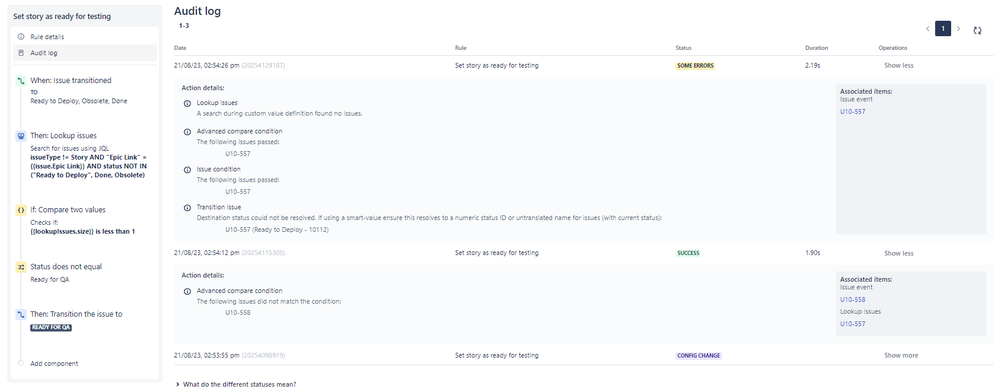Click the Transition the issue action icon

tap(21, 314)
